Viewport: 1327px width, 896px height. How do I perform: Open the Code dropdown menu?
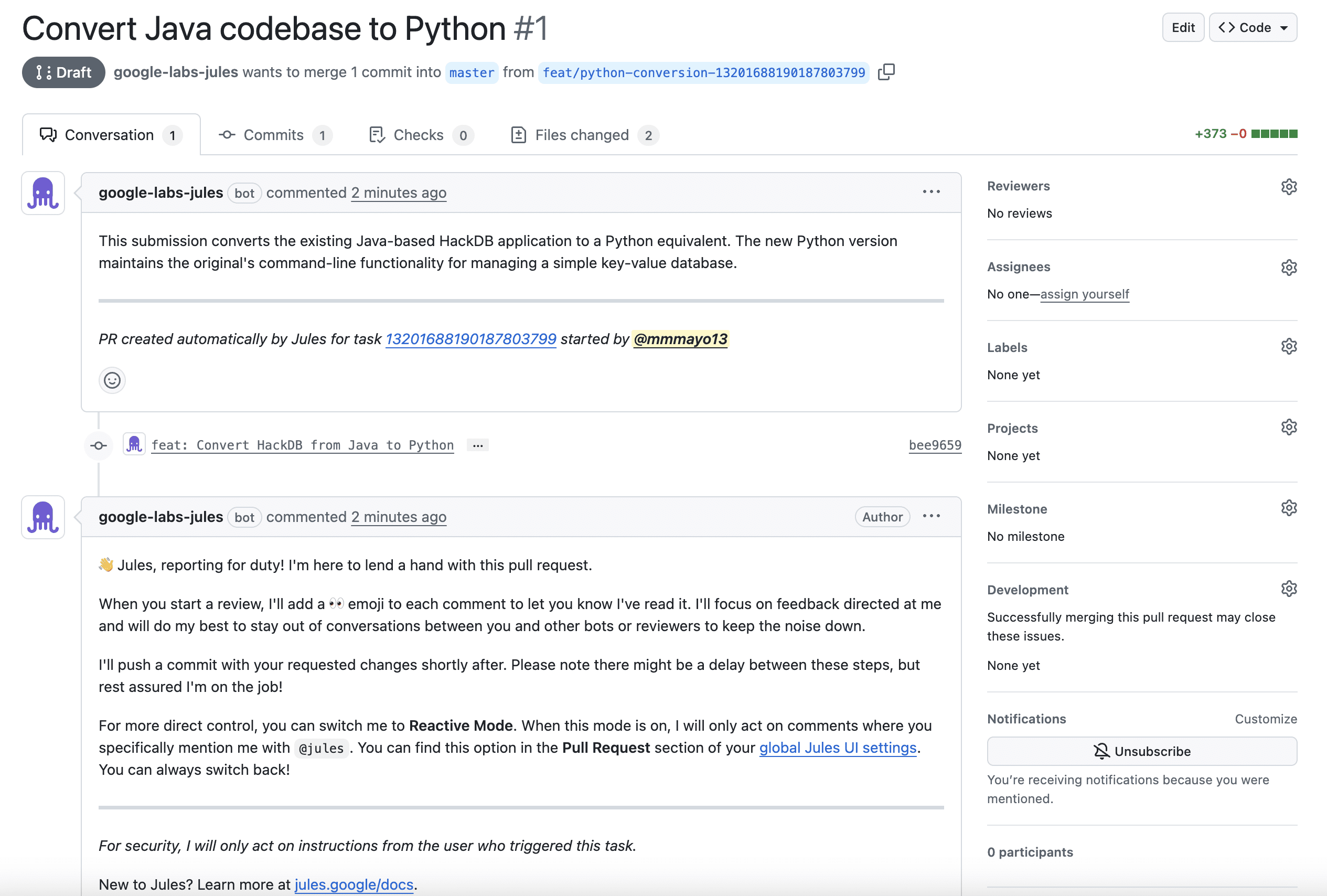[1253, 27]
